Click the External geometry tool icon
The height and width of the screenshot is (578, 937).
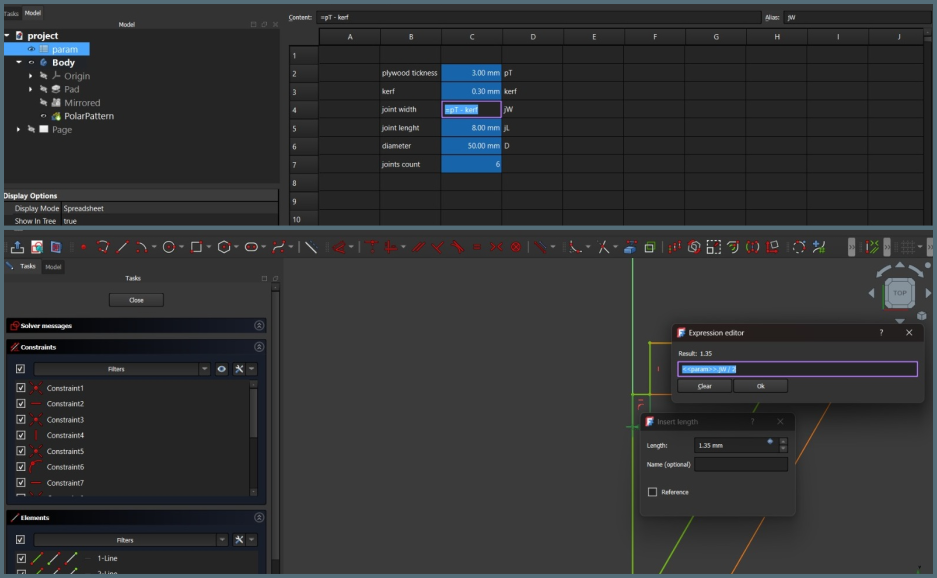pos(630,247)
